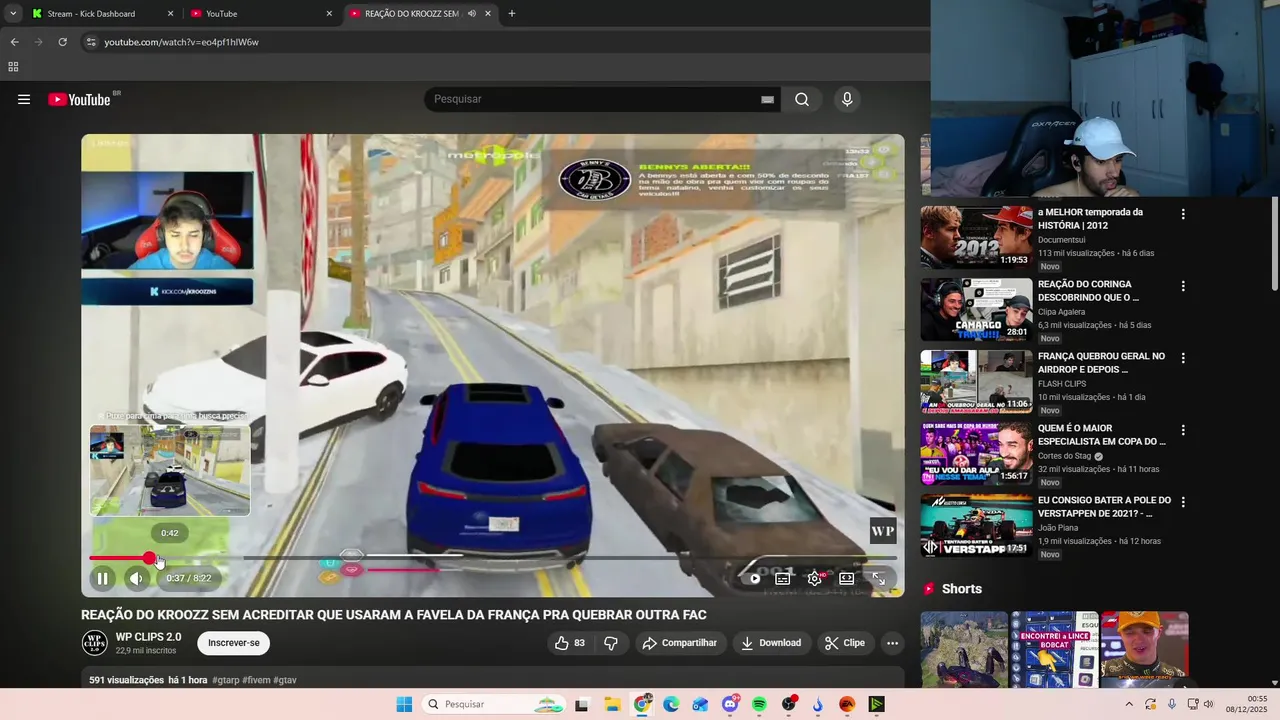Open the Windows Start menu
Screen dimensions: 1280x720
(x=404, y=704)
